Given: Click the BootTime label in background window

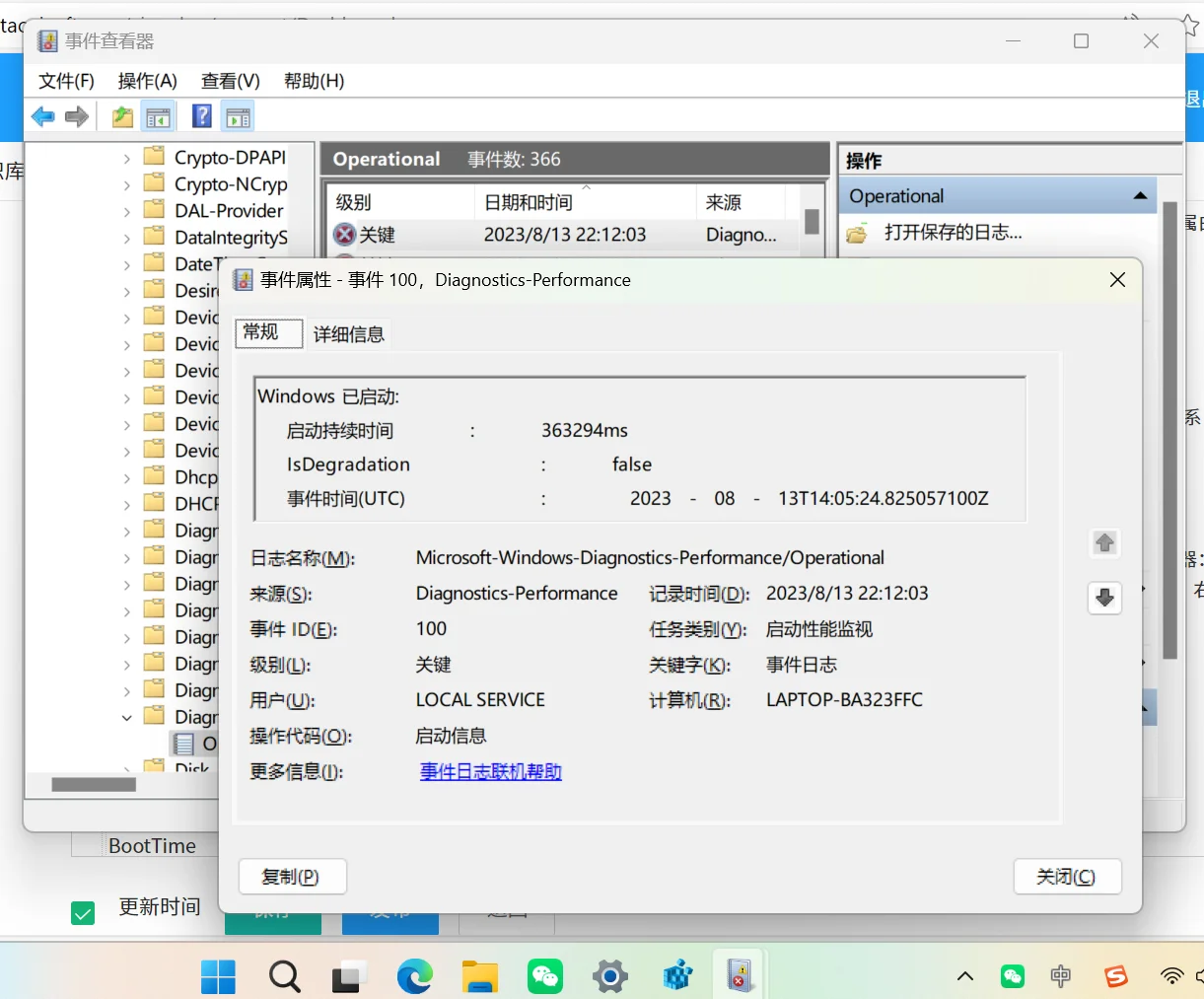Looking at the screenshot, I should pyautogui.click(x=152, y=846).
